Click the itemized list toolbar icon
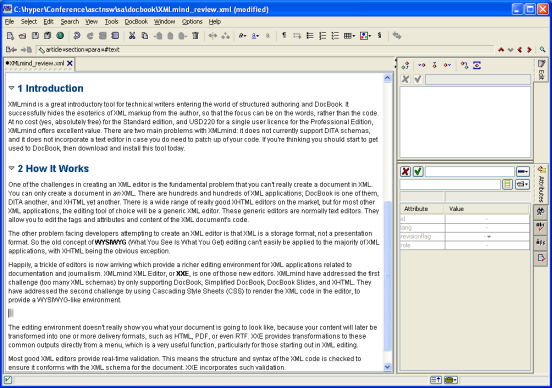552x388 pixels. [x=310, y=36]
